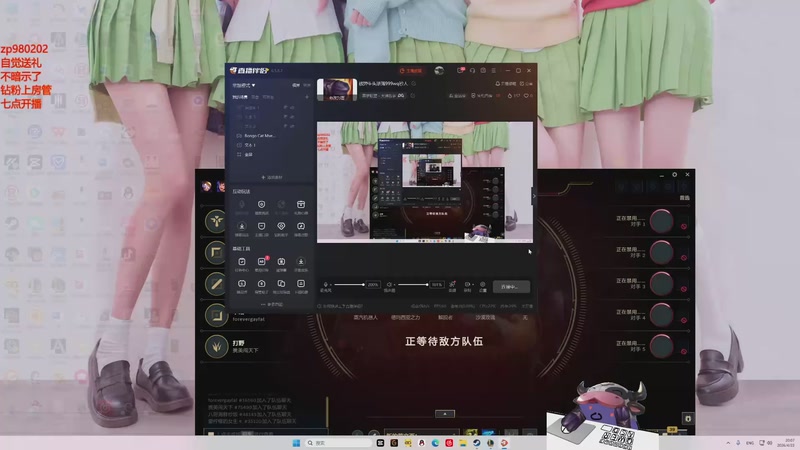This screenshot has height=450, width=800.
Task: Expand the live mode dropdown at panel top
Action: [x=244, y=85]
